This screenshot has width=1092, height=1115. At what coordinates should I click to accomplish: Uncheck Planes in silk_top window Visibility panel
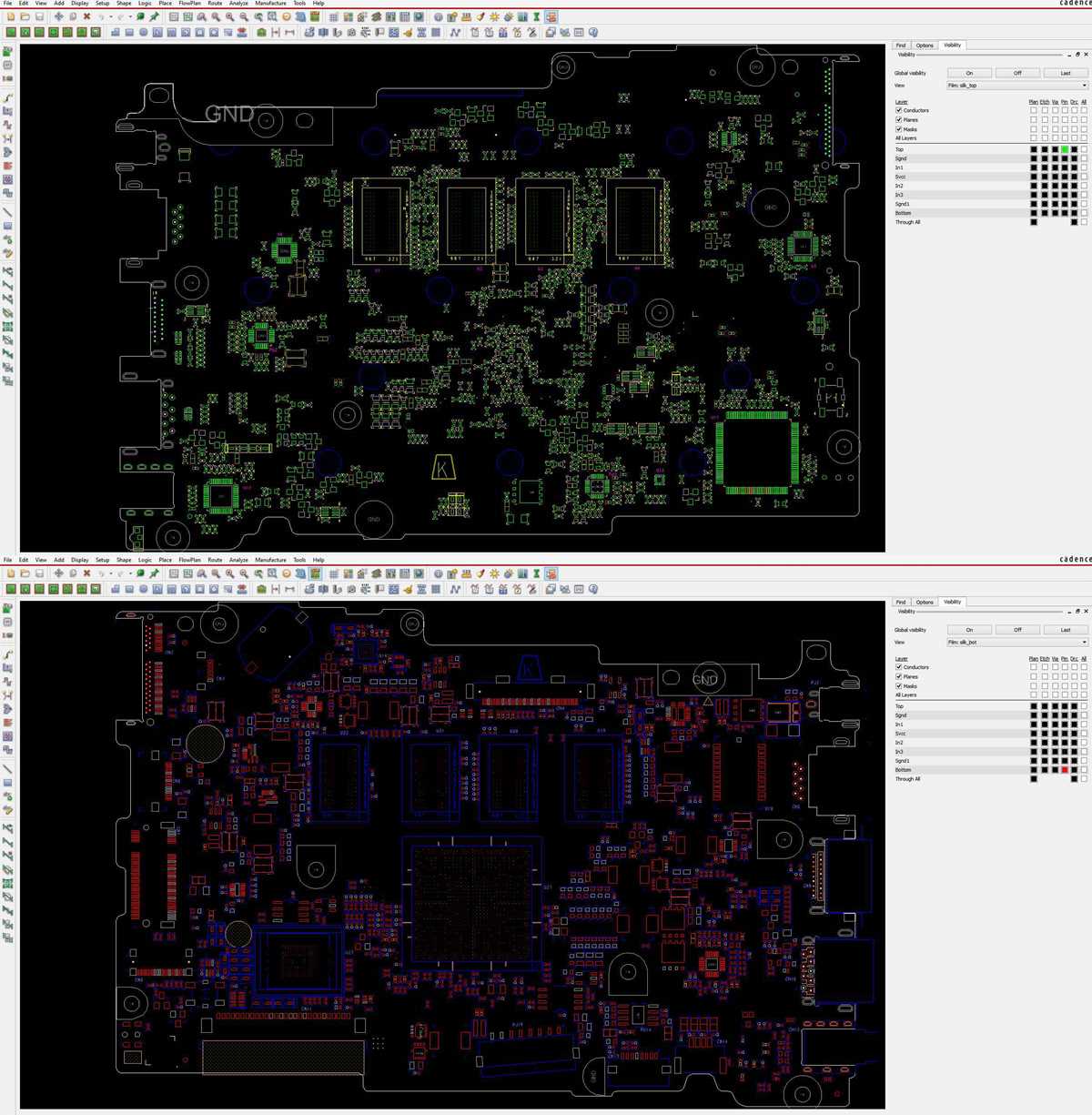[x=899, y=119]
